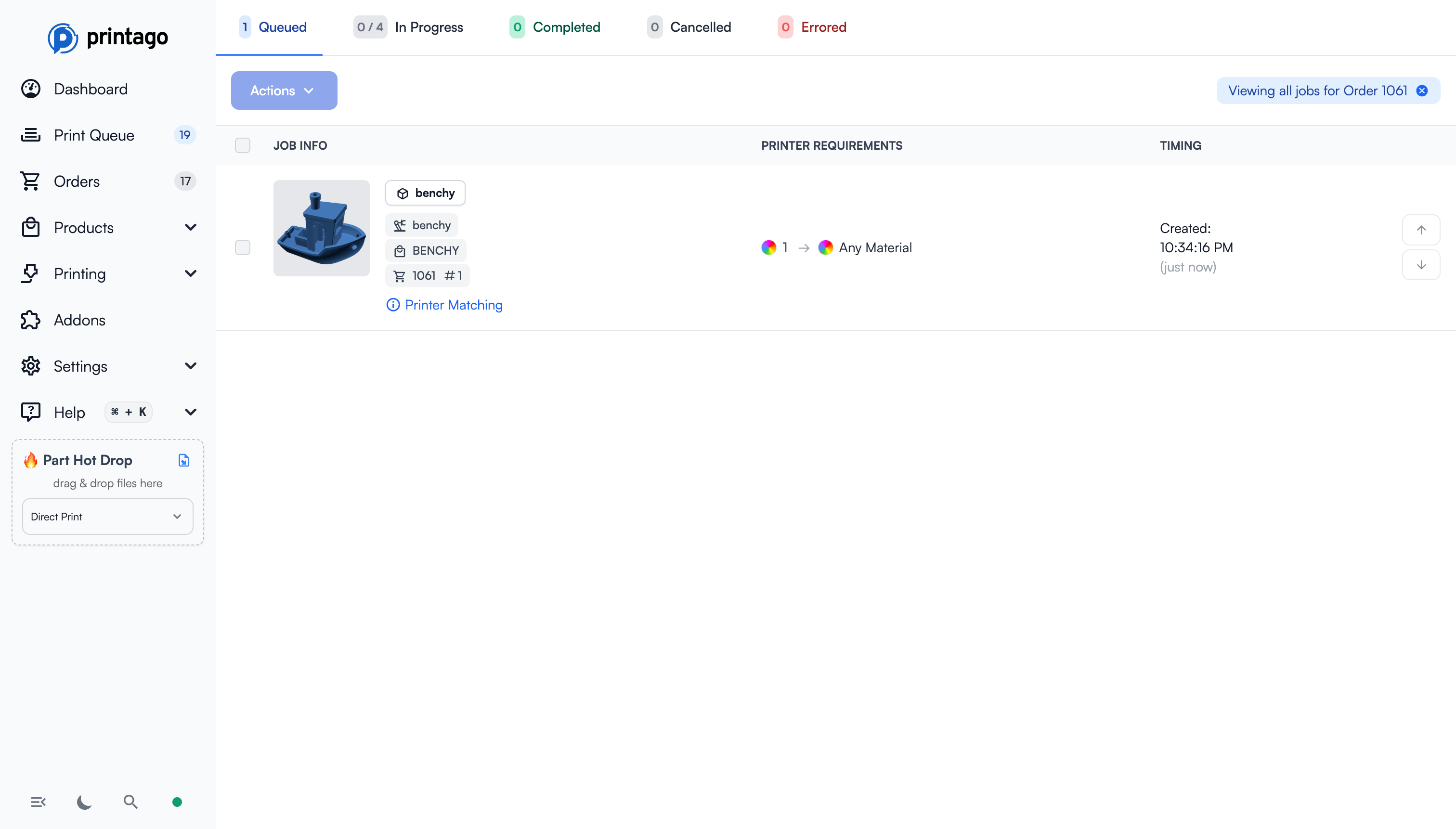Click the benchy model thumbnail
Screen dimensions: 1456x829
[321, 228]
